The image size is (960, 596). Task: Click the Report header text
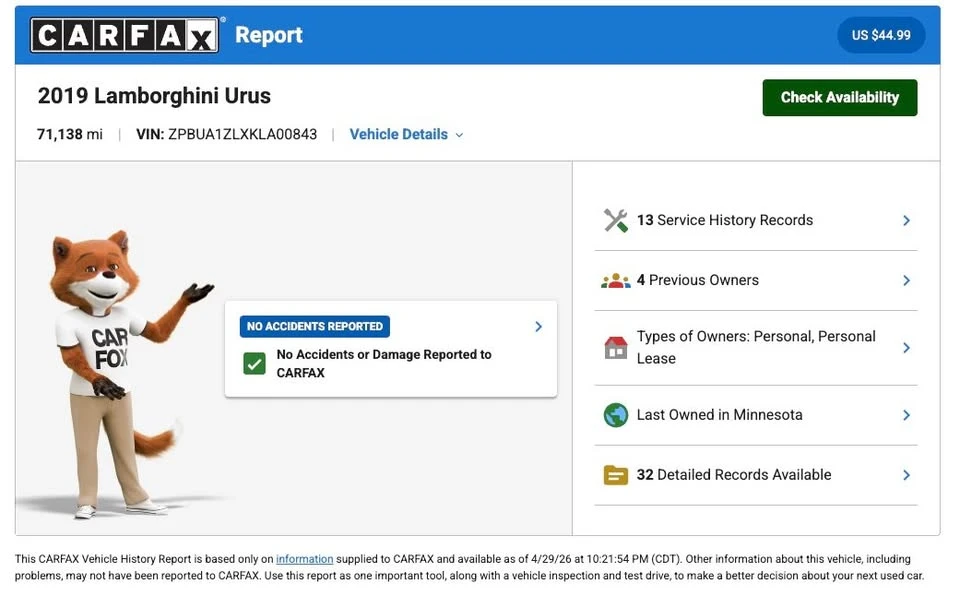pos(269,35)
